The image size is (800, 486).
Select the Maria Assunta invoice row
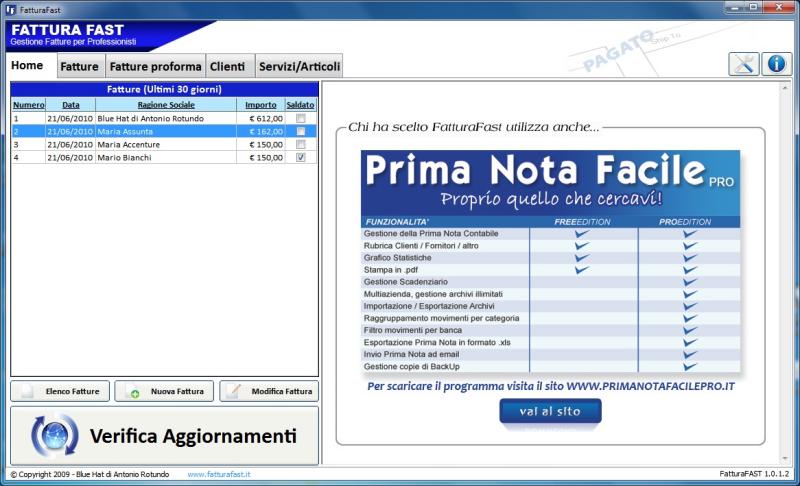(x=165, y=131)
